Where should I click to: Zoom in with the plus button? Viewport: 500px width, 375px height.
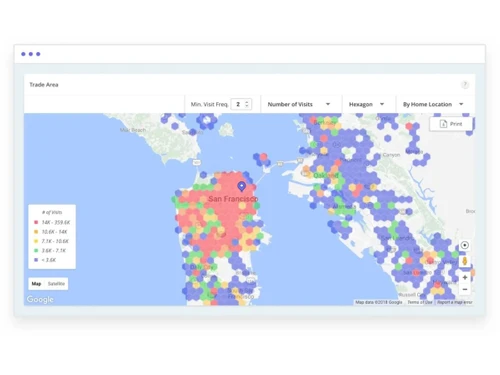465,277
